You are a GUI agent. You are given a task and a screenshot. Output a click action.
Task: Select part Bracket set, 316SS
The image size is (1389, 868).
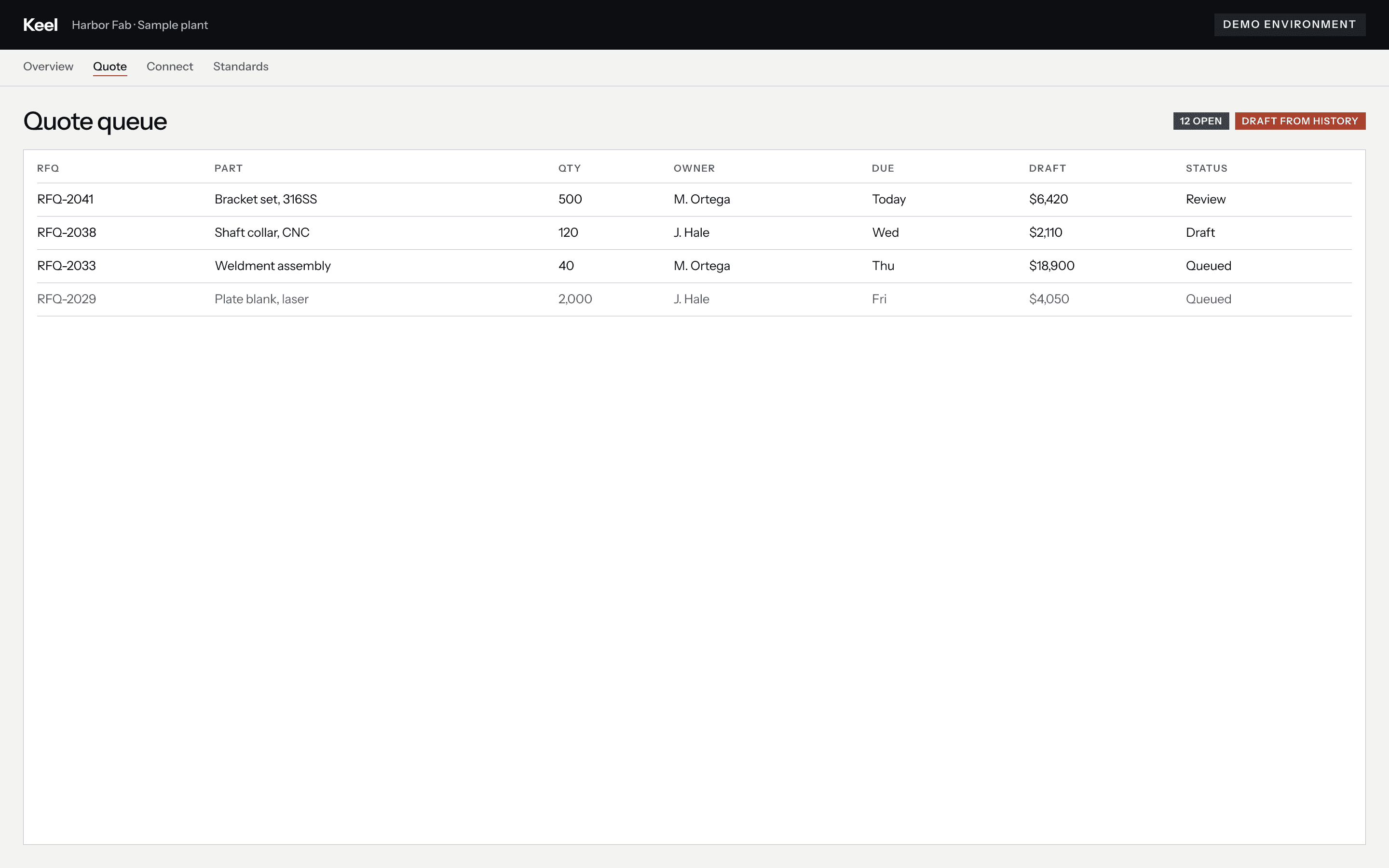[266, 199]
